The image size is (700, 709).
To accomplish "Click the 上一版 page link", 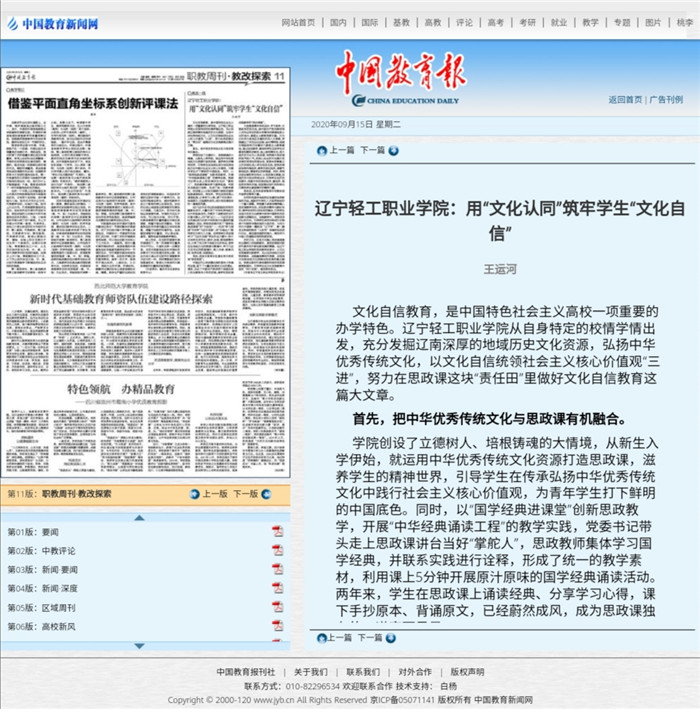I will (x=215, y=494).
